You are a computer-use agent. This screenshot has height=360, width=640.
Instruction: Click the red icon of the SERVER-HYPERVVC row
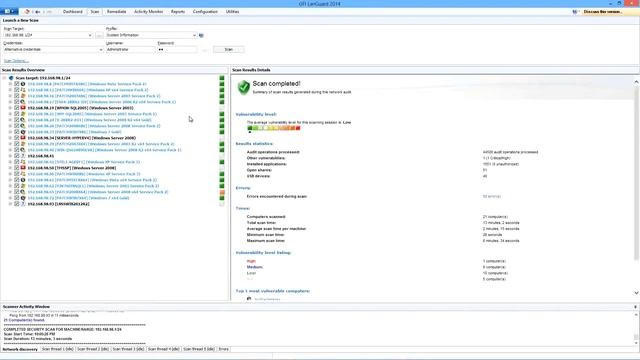pyautogui.click(x=23, y=138)
